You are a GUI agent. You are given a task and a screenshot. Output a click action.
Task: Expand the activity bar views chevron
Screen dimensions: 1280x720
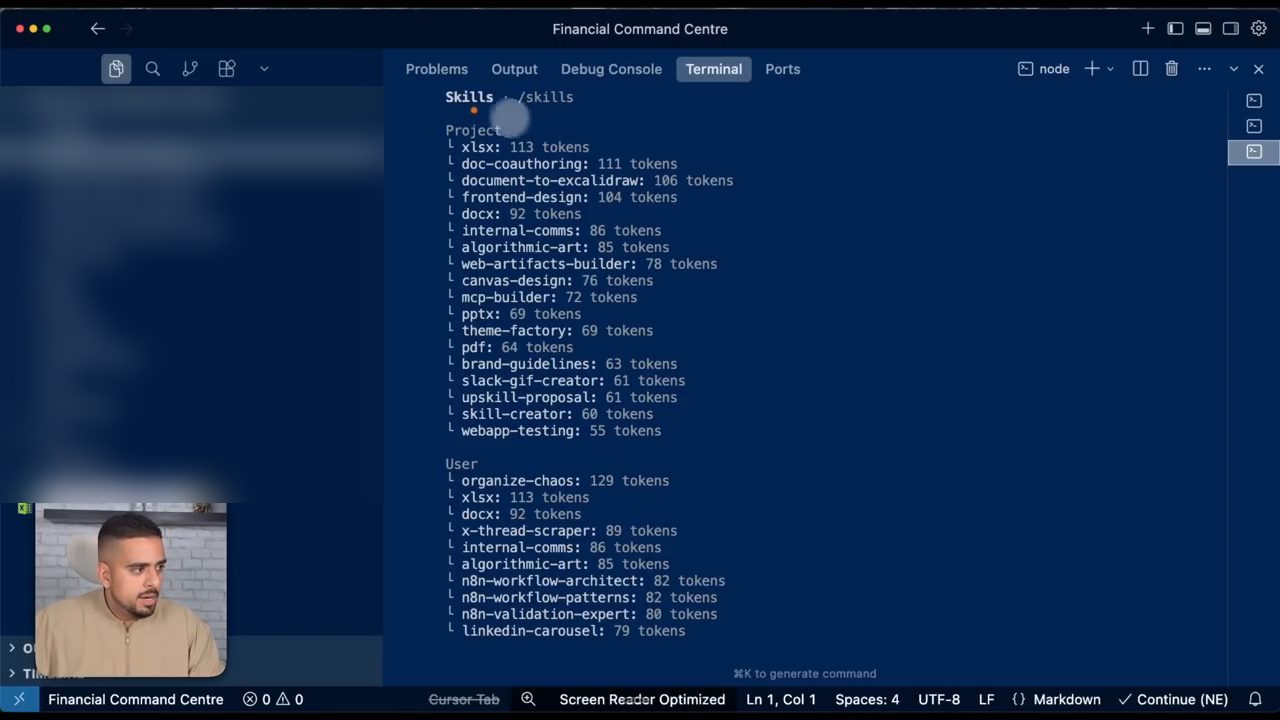[264, 69]
